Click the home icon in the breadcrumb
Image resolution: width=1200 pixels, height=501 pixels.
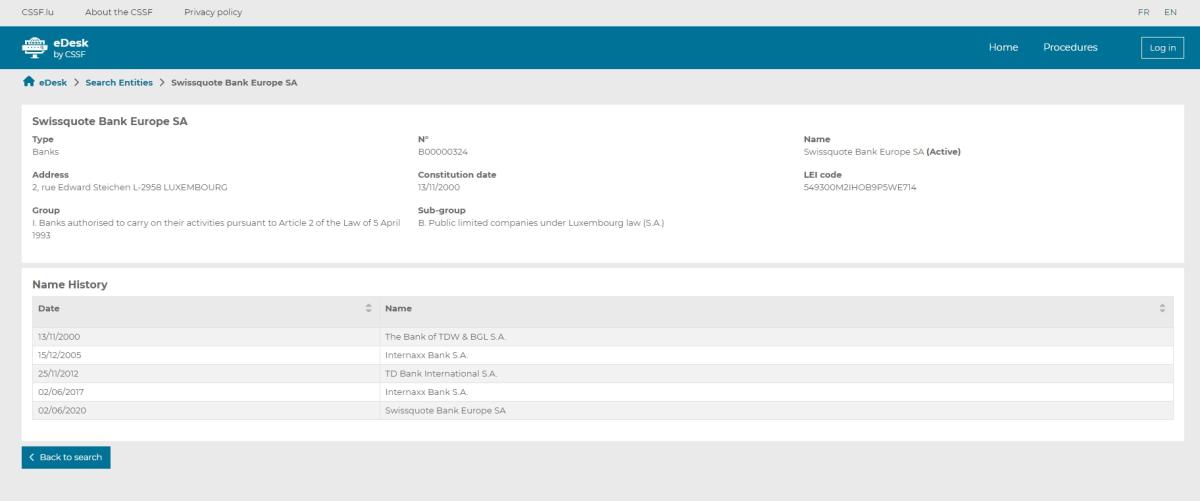coord(28,82)
